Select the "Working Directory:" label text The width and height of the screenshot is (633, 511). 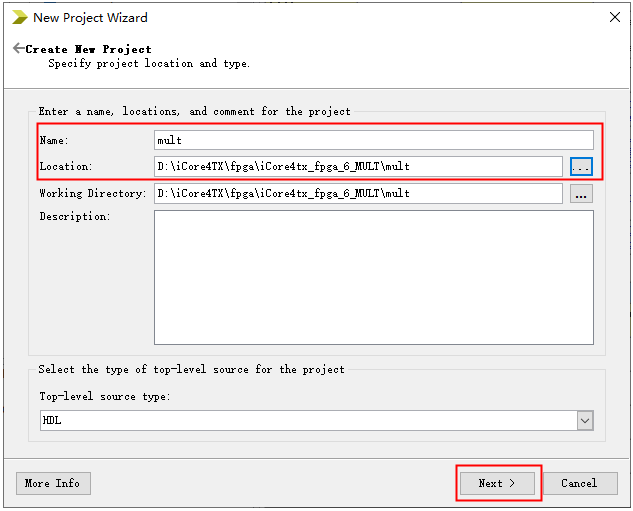(x=92, y=194)
